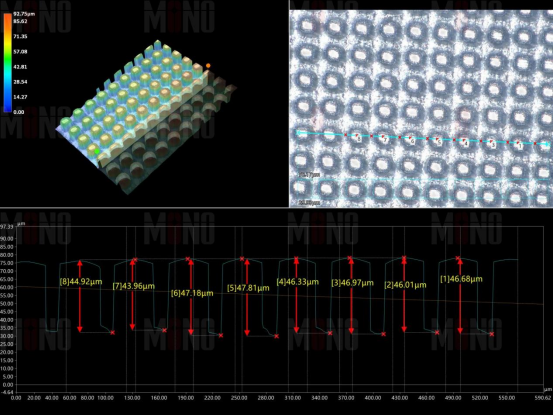Select marker 8 on the cyan profile line
Screen dimensions: 553x415
coord(358,138)
